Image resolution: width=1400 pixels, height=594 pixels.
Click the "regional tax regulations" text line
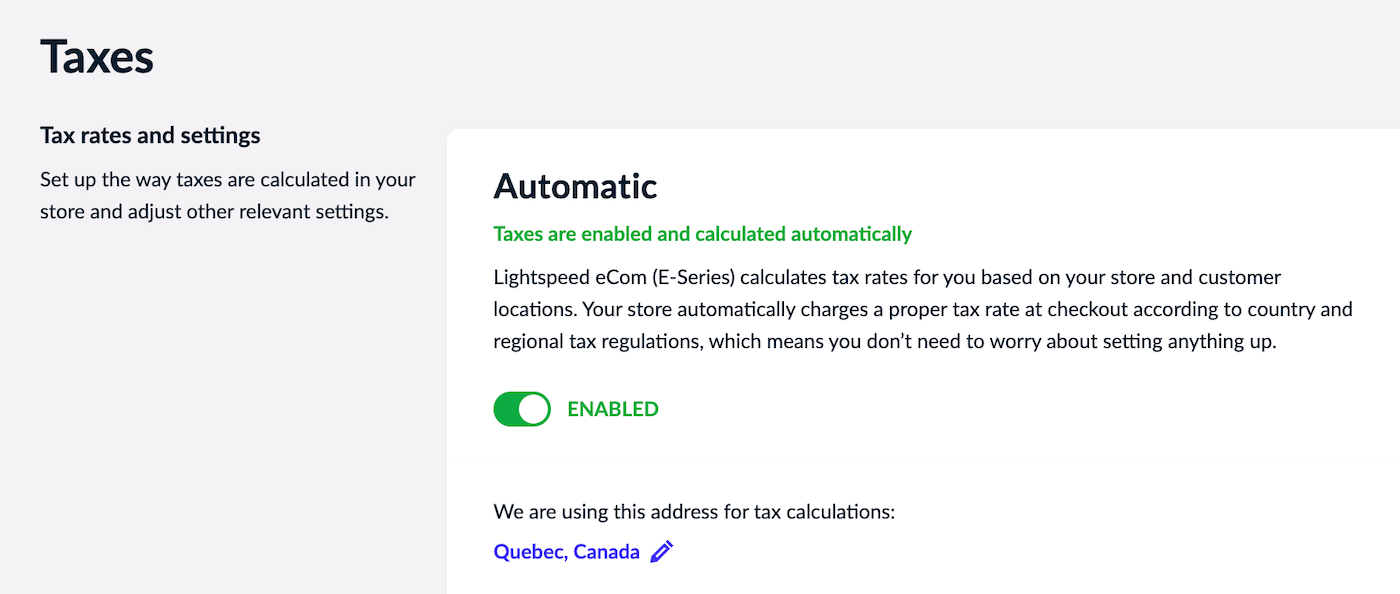coord(886,341)
